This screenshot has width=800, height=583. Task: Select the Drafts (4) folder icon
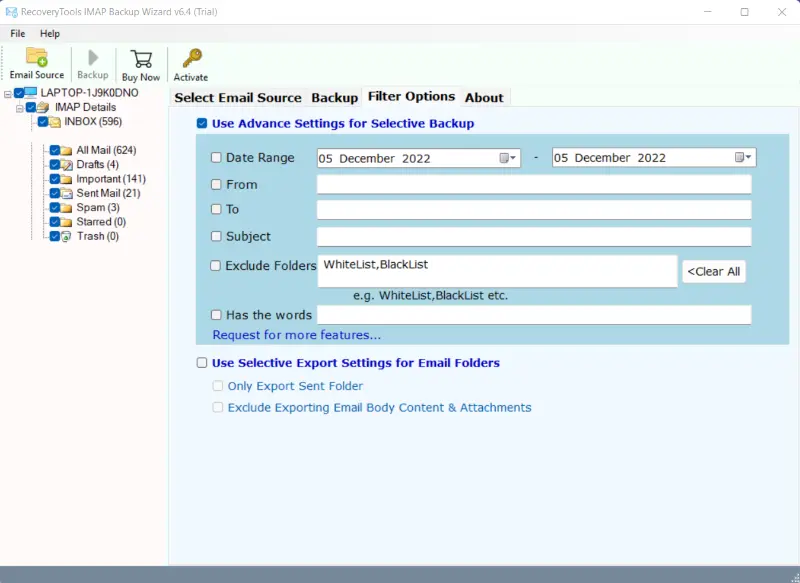[67, 165]
